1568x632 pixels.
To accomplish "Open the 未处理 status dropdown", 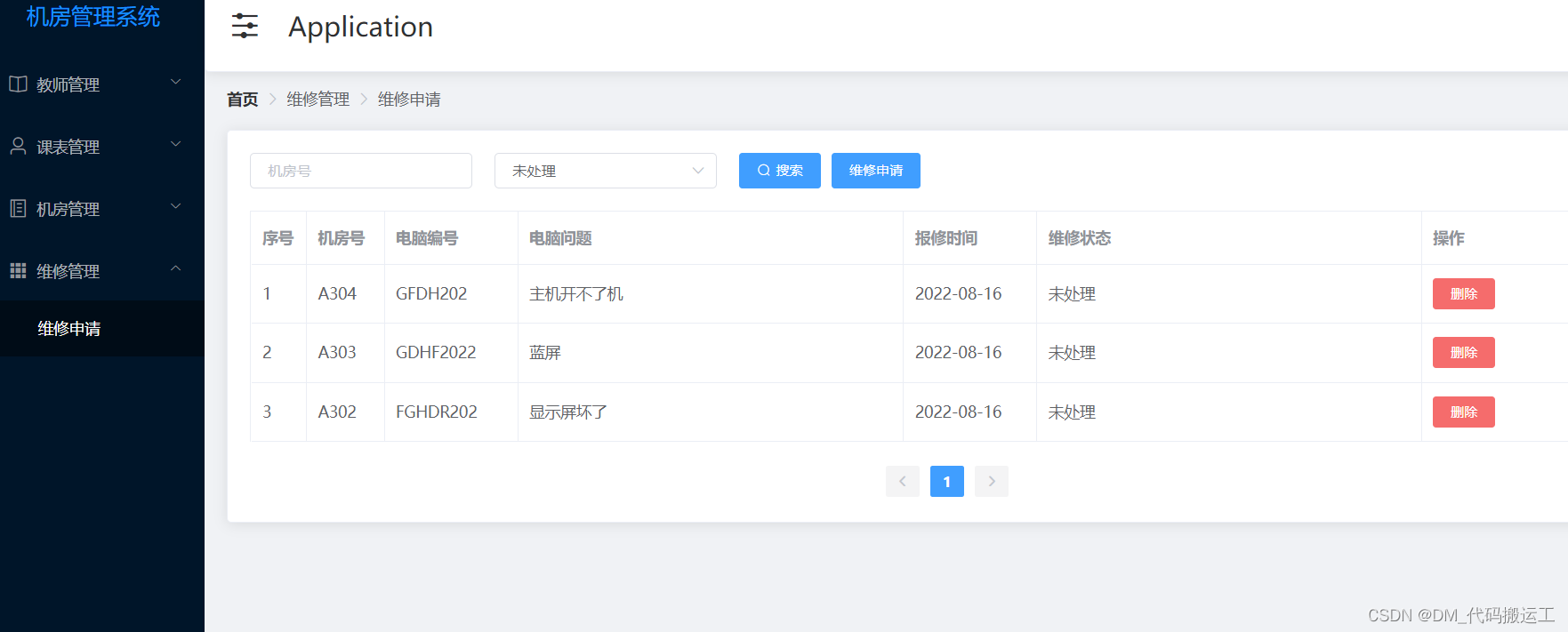I will tap(606, 171).
